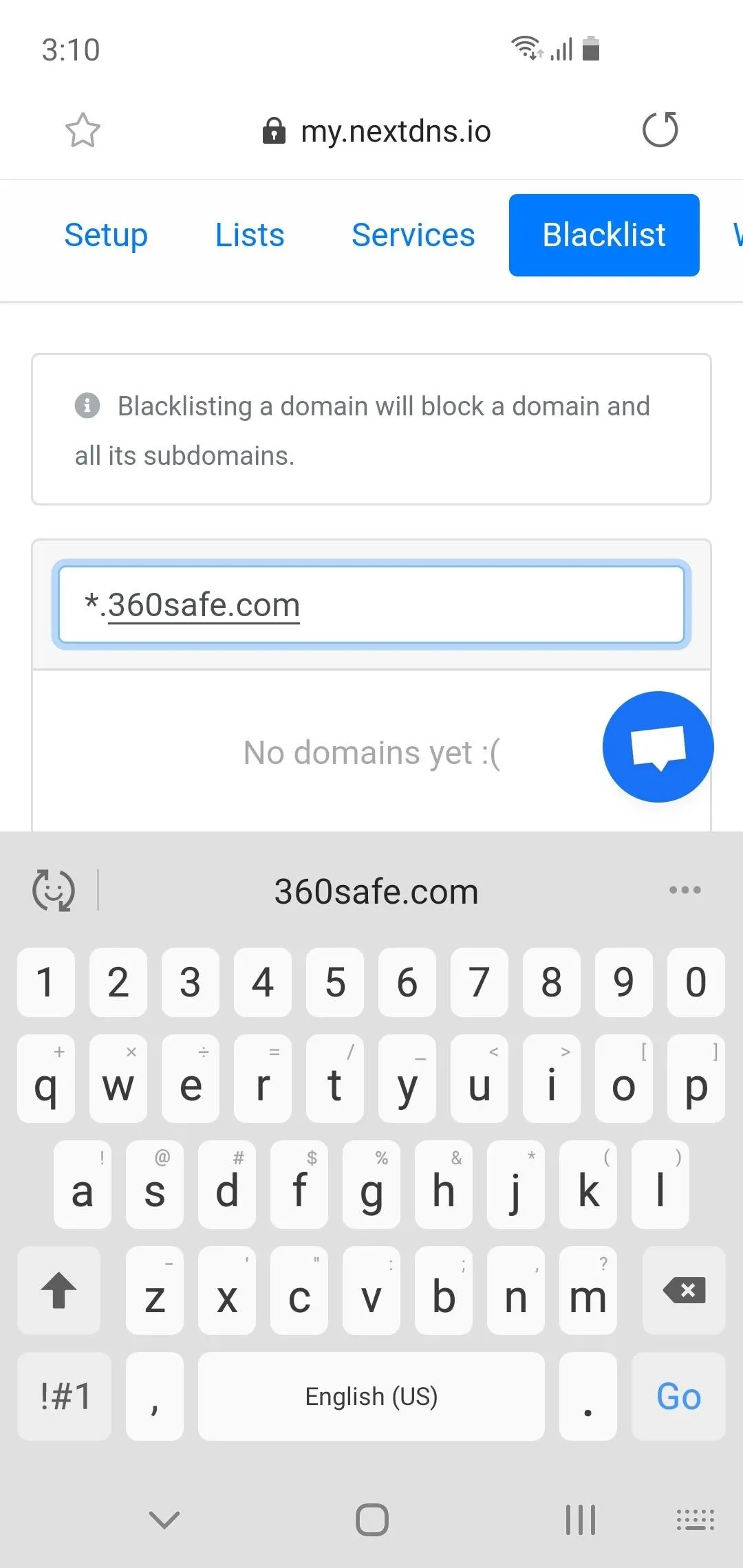This screenshot has width=743, height=1568.
Task: Open the blue chat support bubble
Action: coord(658,747)
